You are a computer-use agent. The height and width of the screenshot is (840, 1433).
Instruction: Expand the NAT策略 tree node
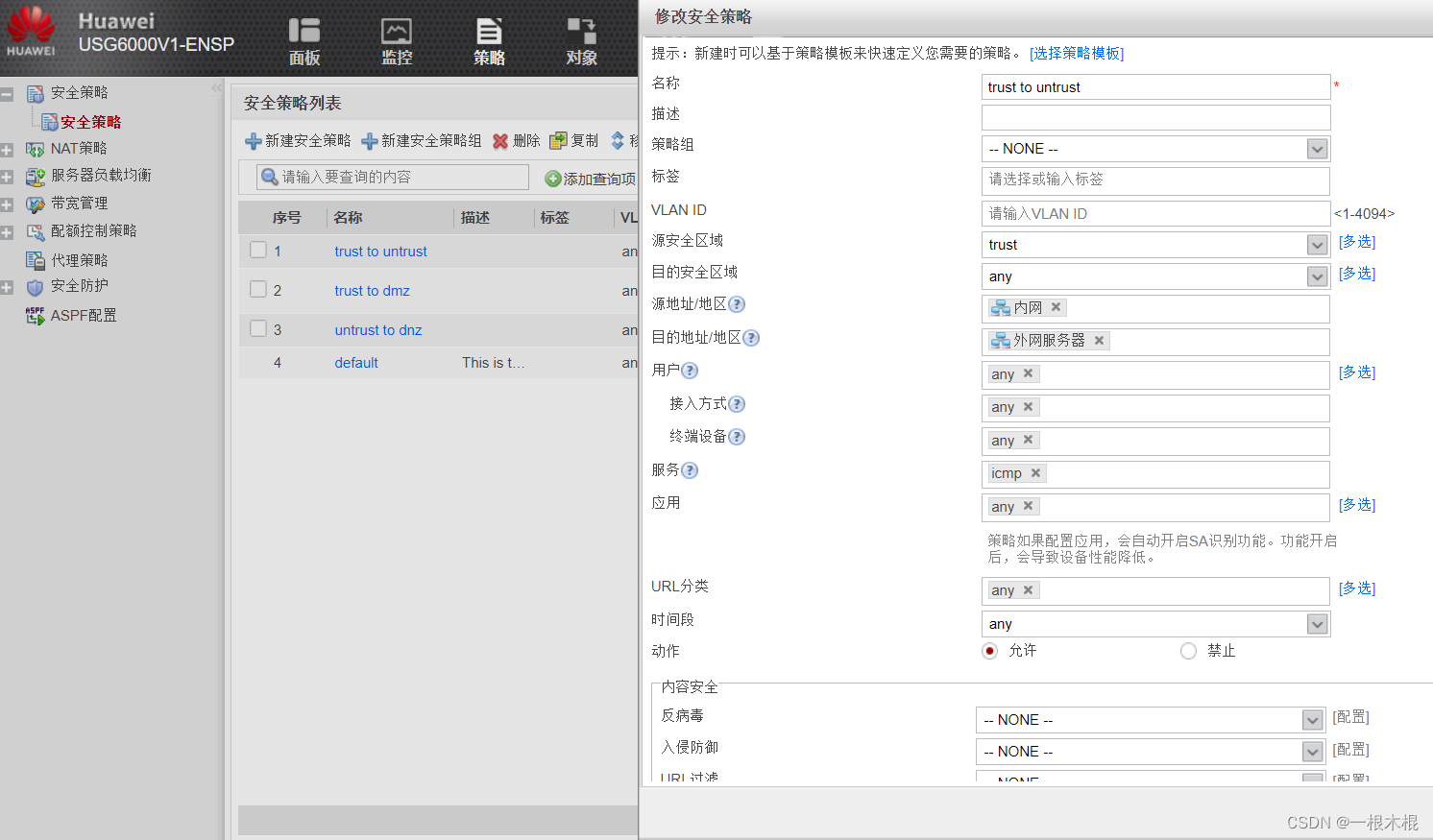[x=7, y=150]
